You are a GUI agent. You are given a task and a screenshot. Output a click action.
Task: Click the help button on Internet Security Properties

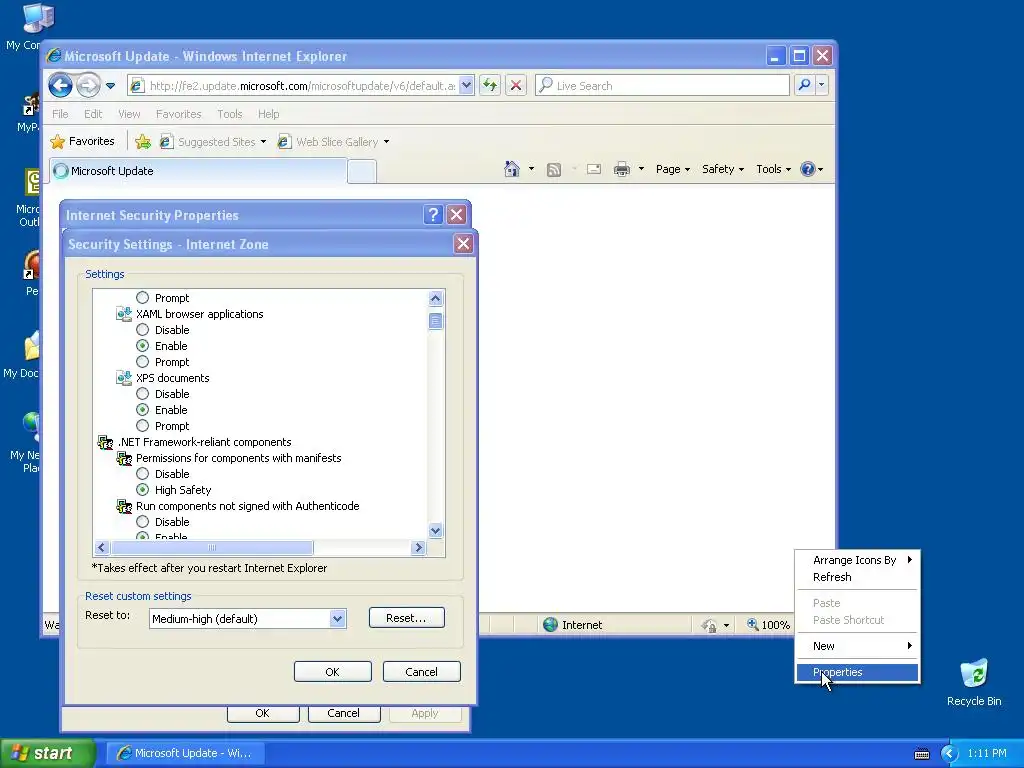pos(433,215)
